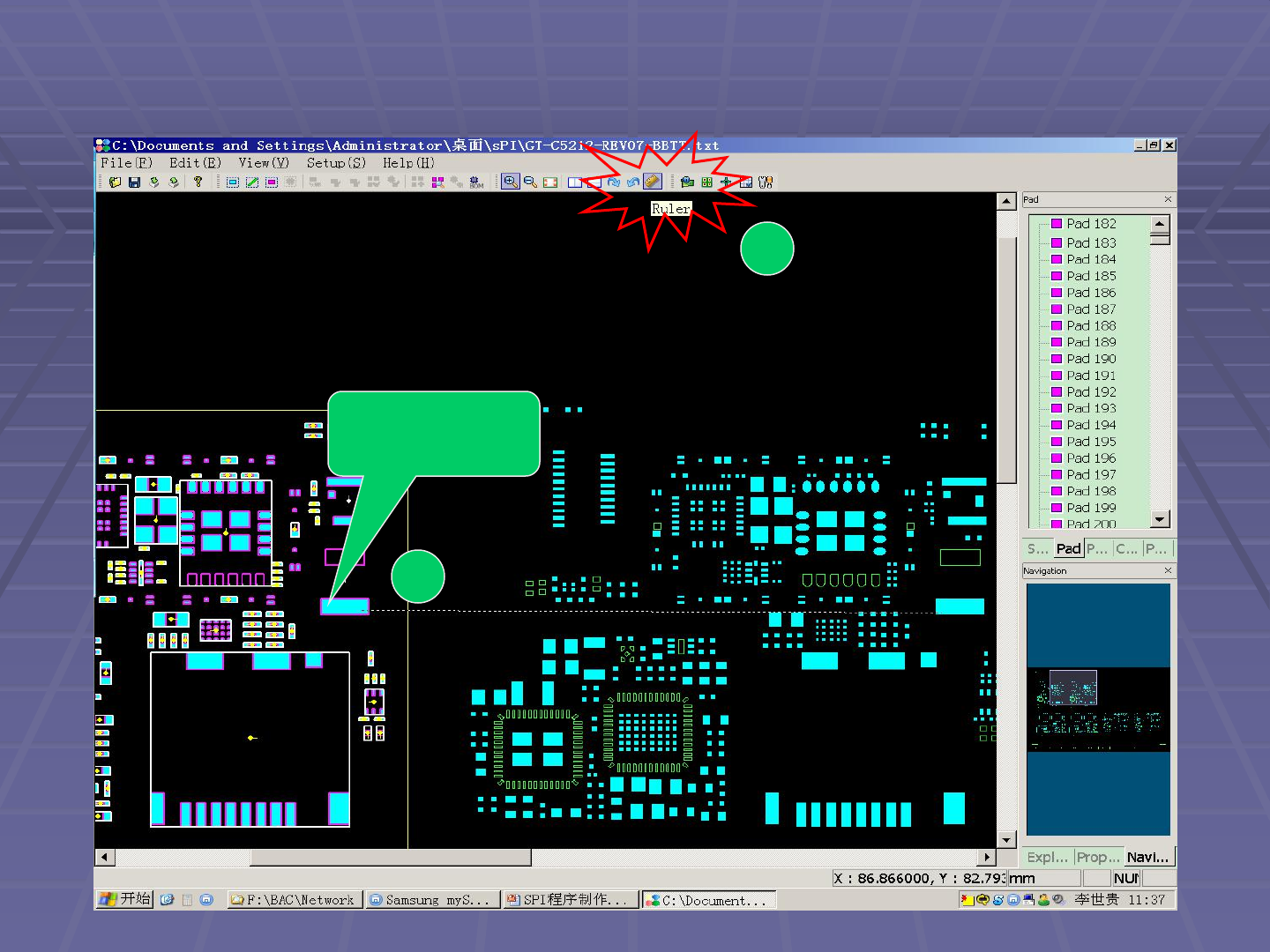The width and height of the screenshot is (1270, 952).
Task: Open the BOM toolbar icon
Action: (x=476, y=182)
